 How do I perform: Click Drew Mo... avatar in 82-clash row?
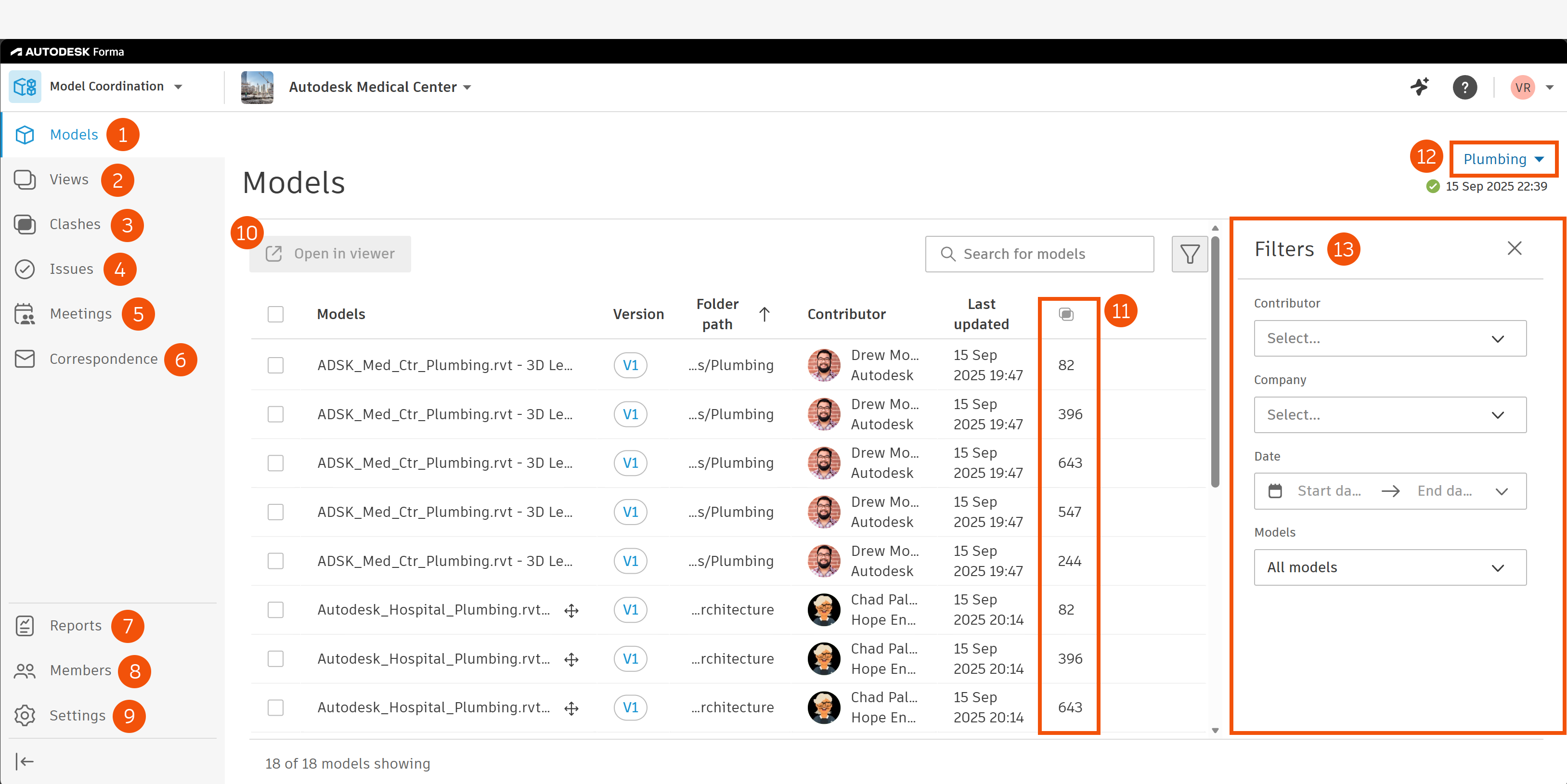coord(824,365)
